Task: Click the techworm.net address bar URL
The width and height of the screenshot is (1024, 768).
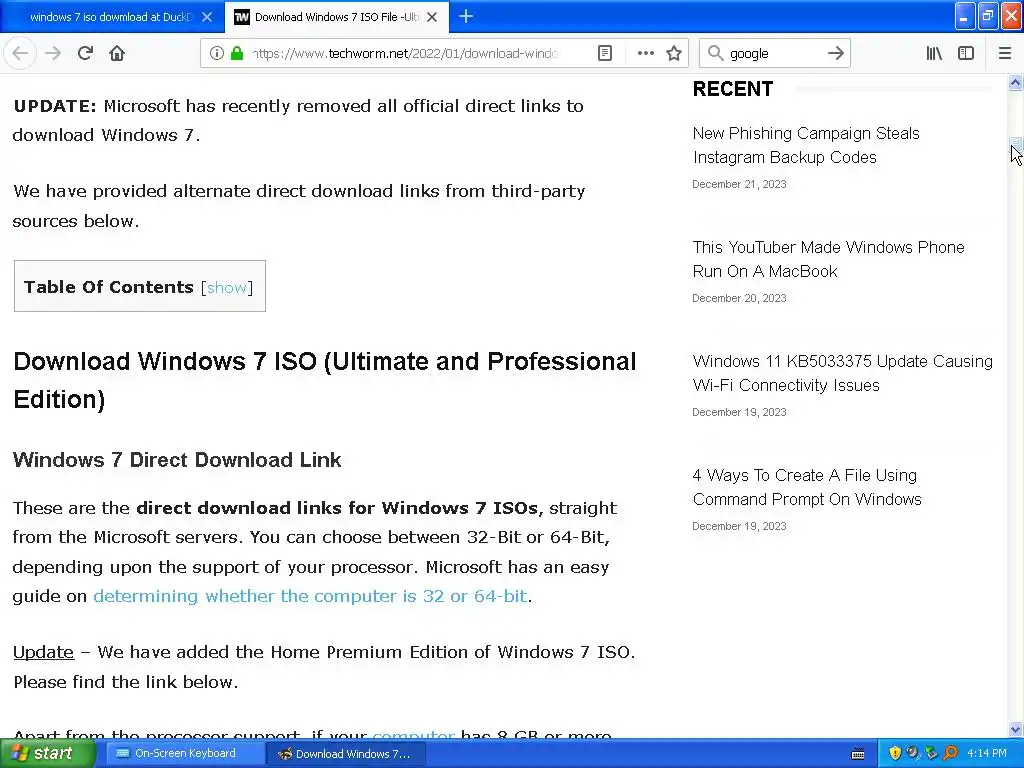Action: [x=405, y=53]
